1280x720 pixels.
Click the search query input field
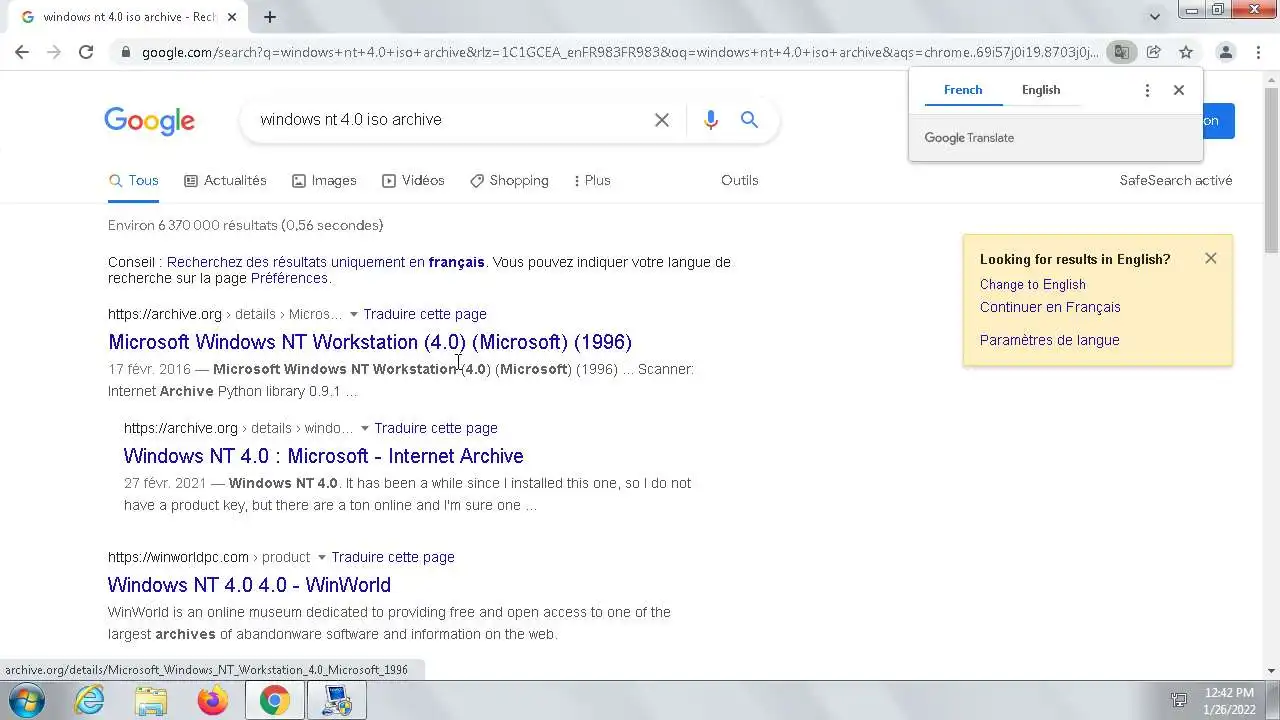click(450, 120)
